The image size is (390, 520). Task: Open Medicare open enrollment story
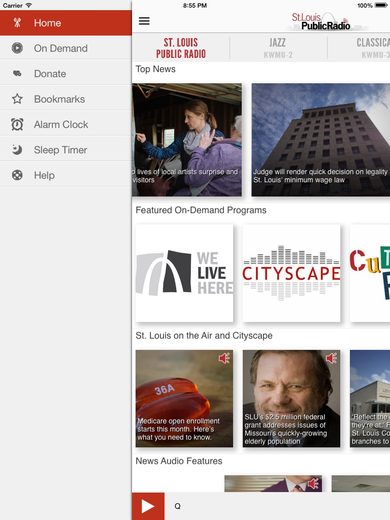(x=184, y=398)
